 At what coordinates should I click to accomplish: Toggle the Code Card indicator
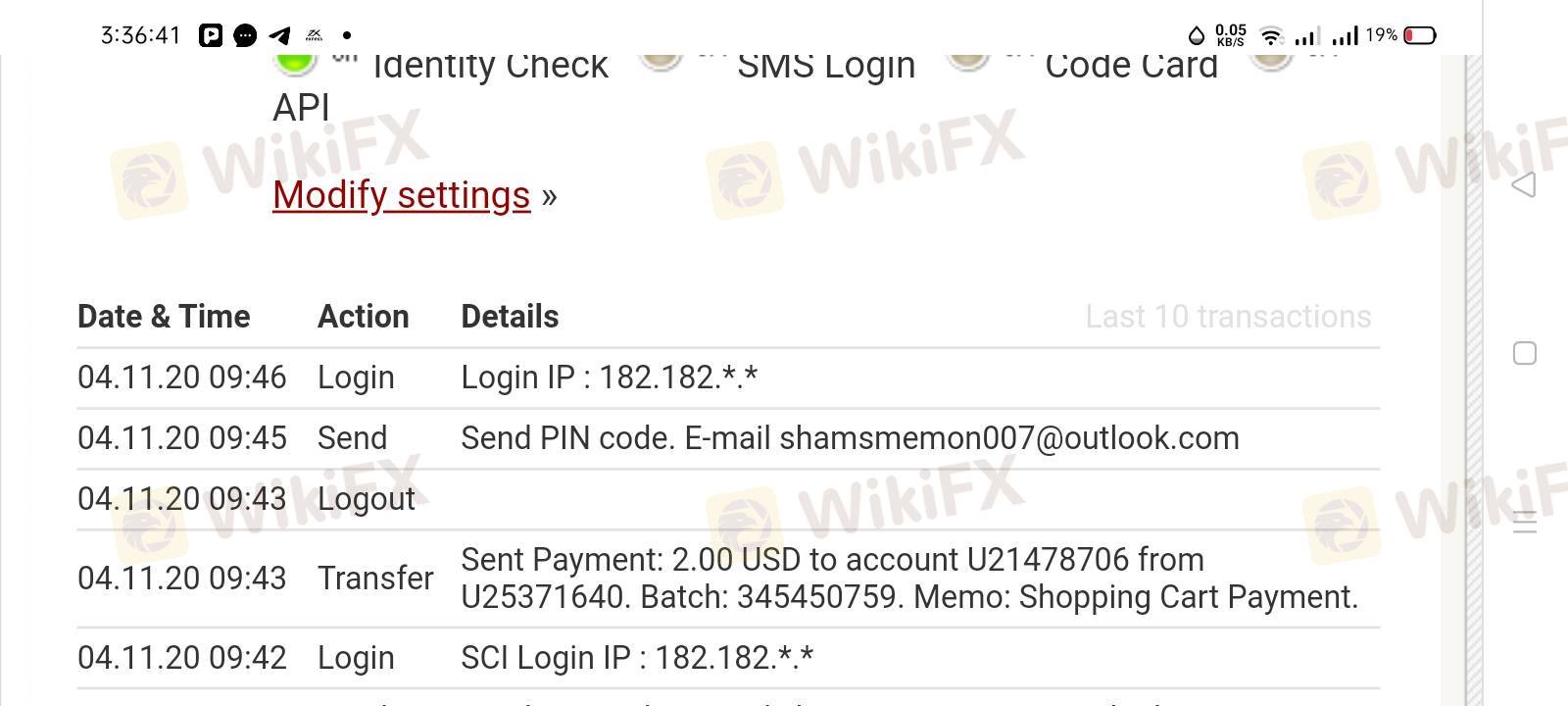pyautogui.click(x=968, y=61)
